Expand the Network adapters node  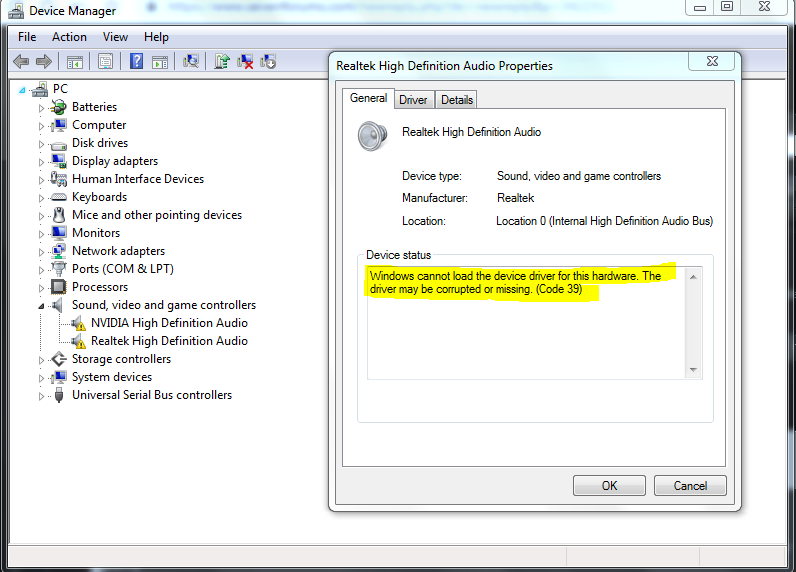coord(42,252)
